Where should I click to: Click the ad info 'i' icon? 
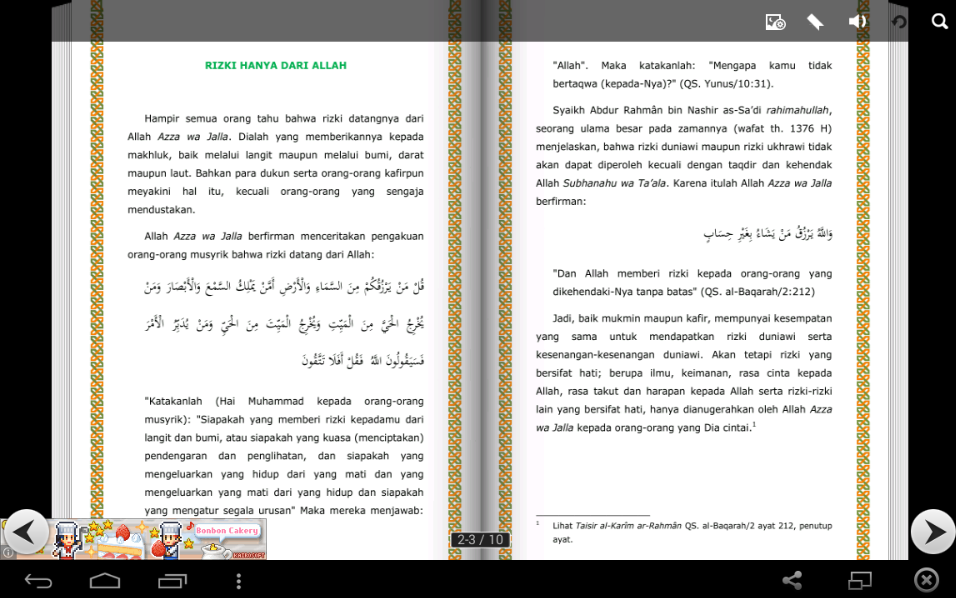tap(7, 553)
